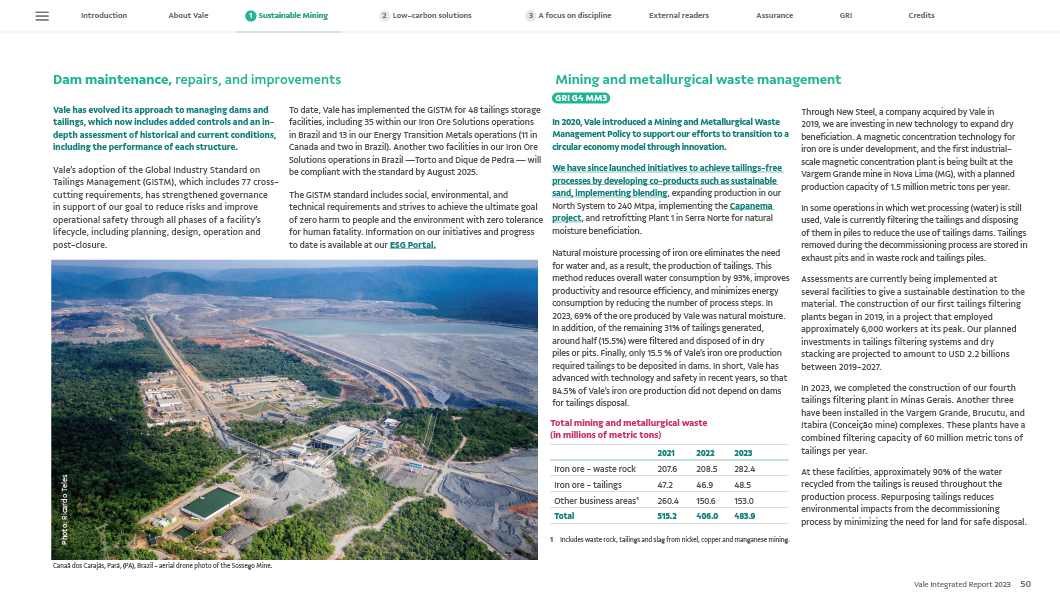Switch to External readers section

click(679, 16)
